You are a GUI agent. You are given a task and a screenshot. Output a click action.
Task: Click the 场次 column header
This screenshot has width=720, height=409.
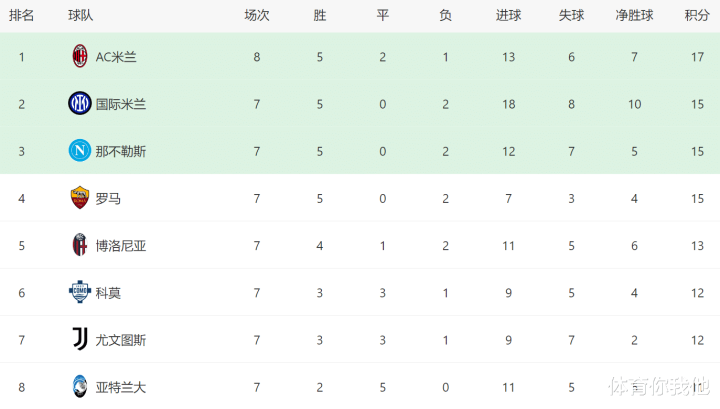[x=257, y=15]
